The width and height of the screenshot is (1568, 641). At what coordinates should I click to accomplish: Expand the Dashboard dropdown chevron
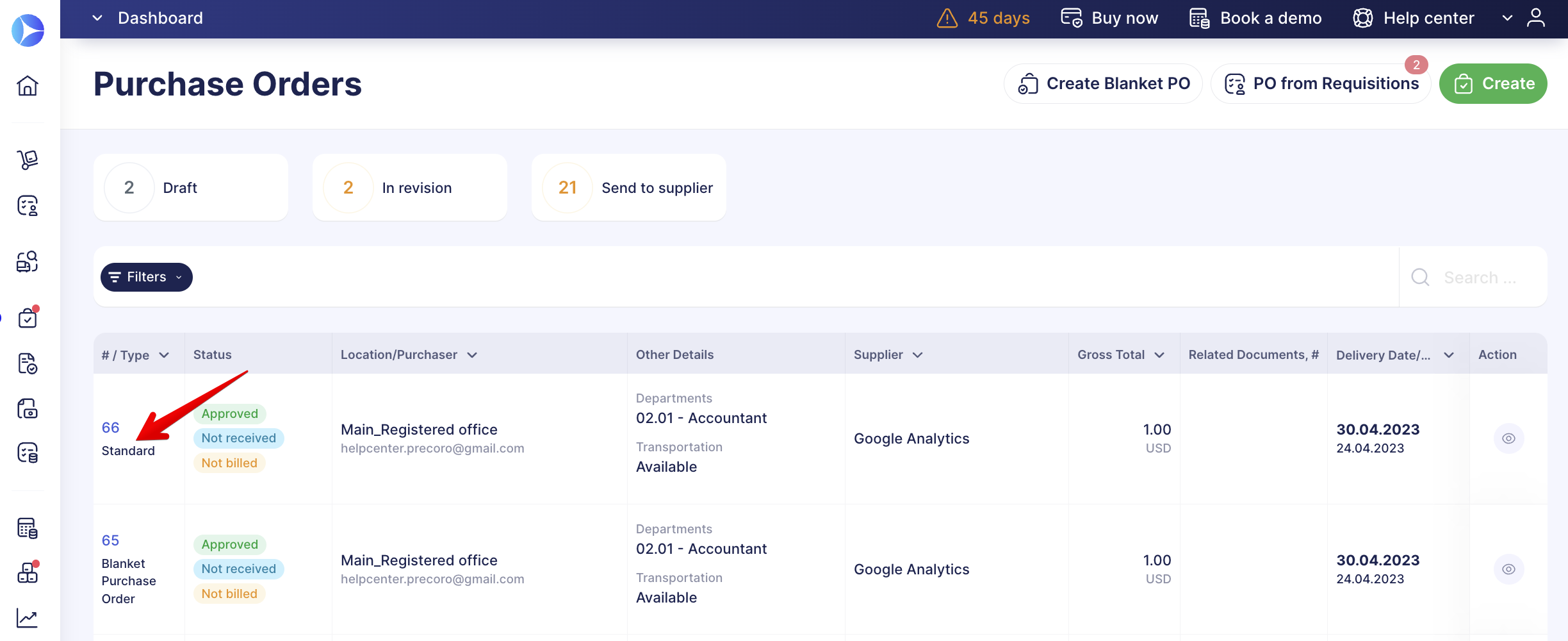coord(97,18)
